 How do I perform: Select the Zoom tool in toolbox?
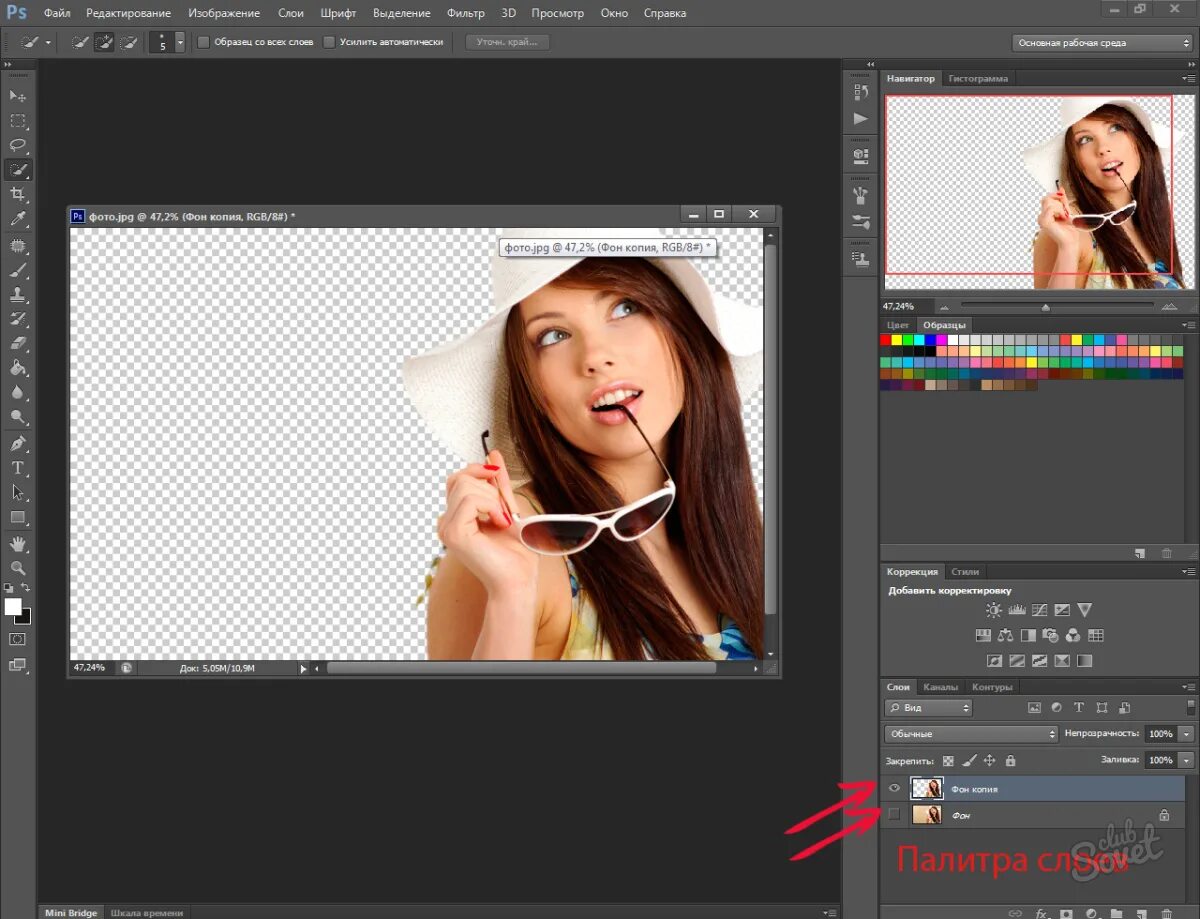tap(18, 568)
